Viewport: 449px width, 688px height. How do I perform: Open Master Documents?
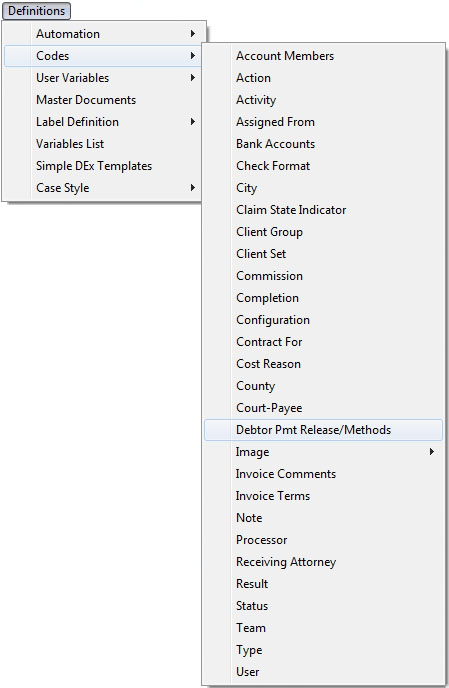coord(103,100)
